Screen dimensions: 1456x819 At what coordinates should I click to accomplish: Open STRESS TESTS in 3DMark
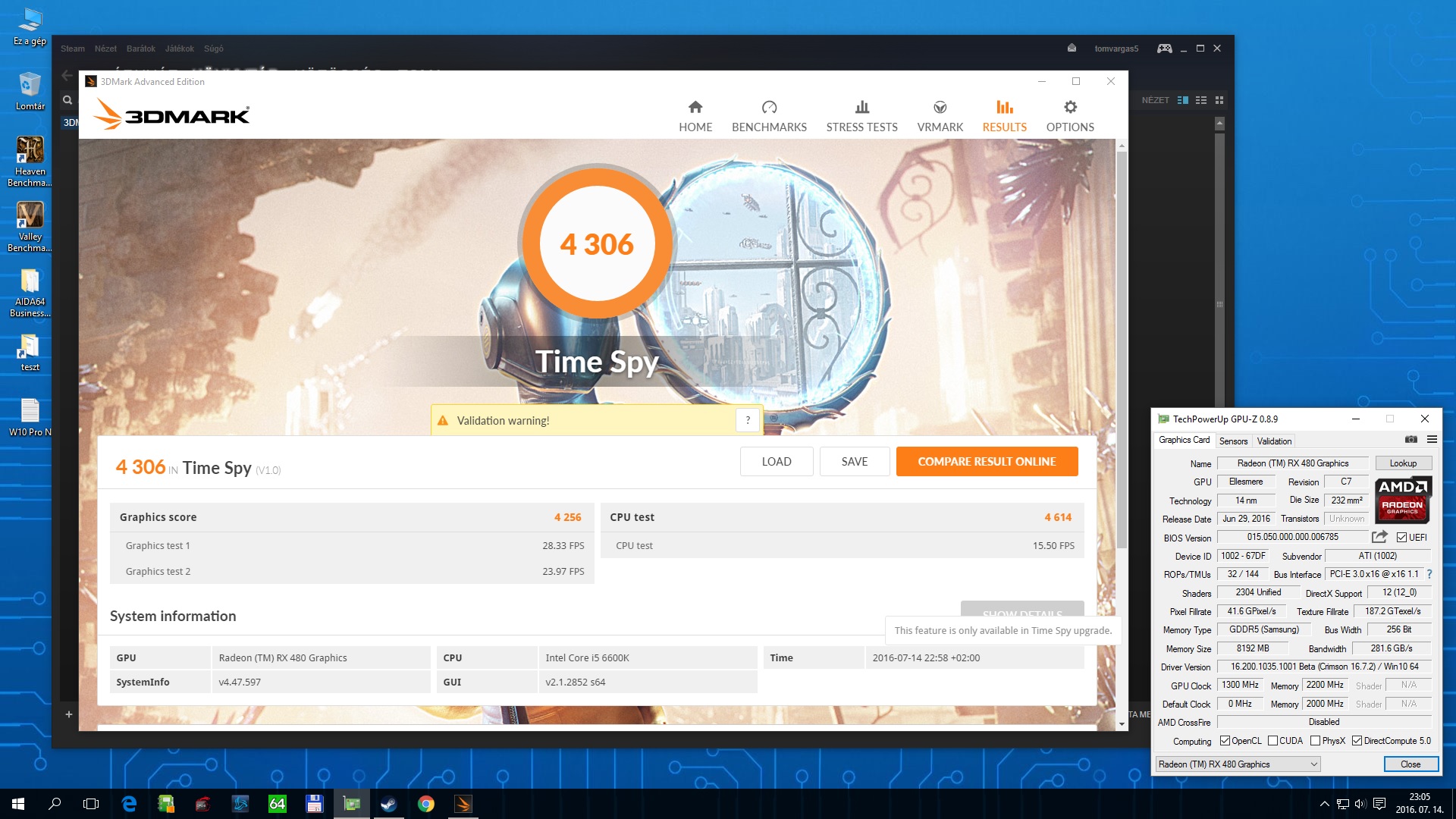(861, 116)
